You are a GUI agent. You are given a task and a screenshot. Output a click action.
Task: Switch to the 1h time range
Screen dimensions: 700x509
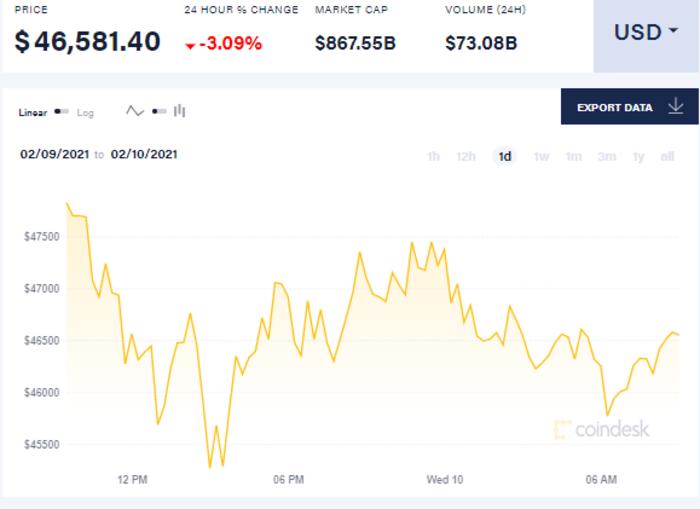433,156
